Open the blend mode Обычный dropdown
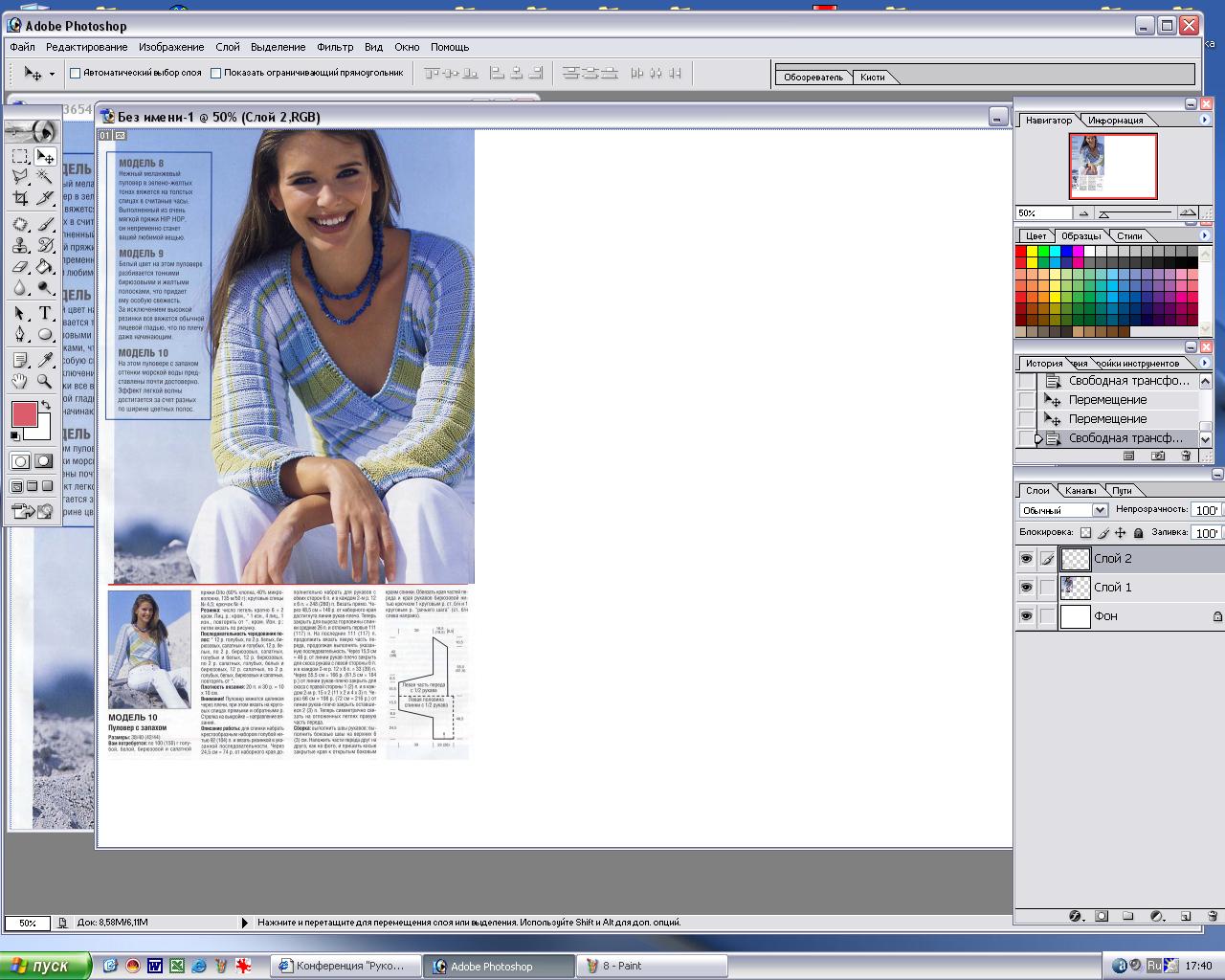This screenshot has height=980, width=1225. 1063,510
